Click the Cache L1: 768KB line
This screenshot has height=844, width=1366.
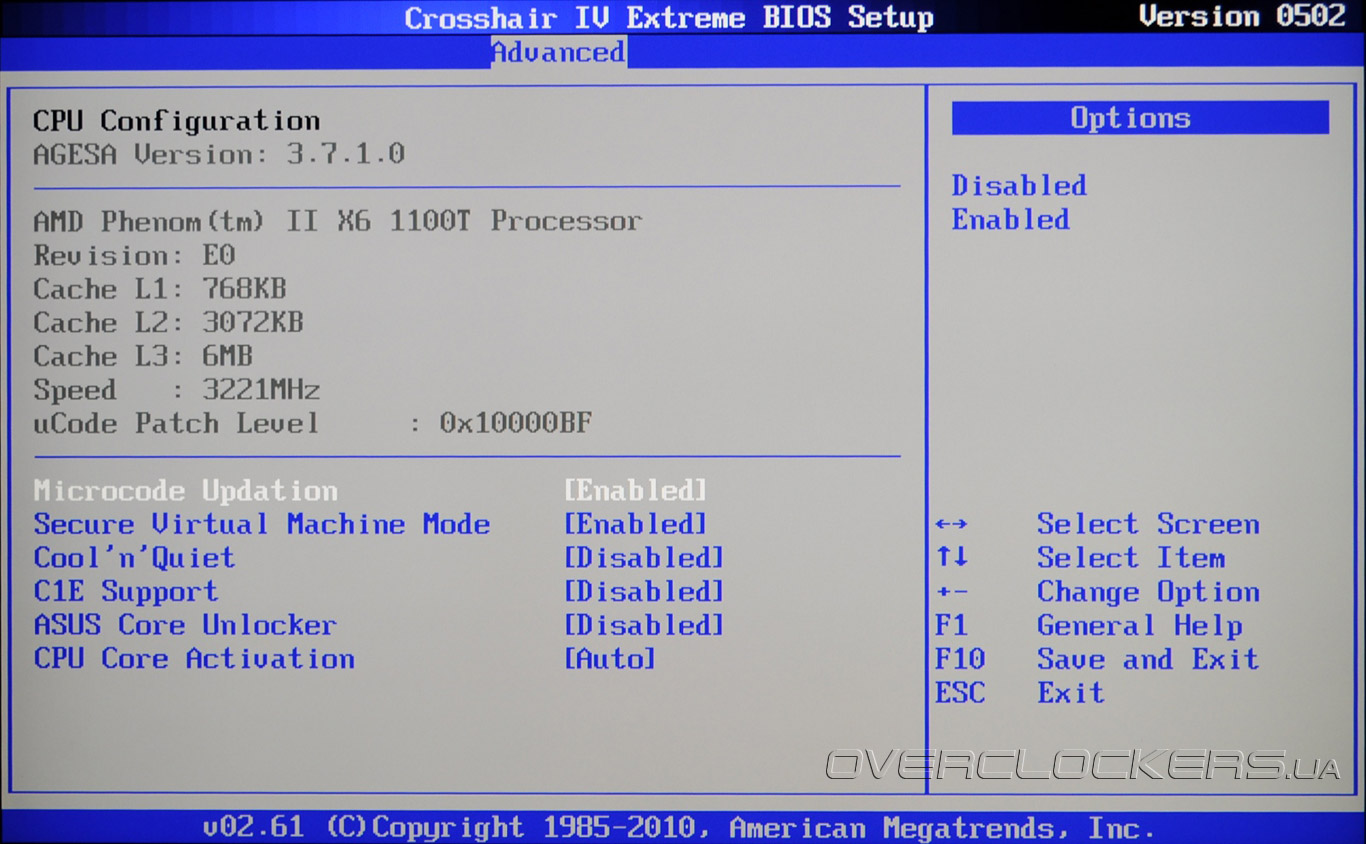coord(160,289)
